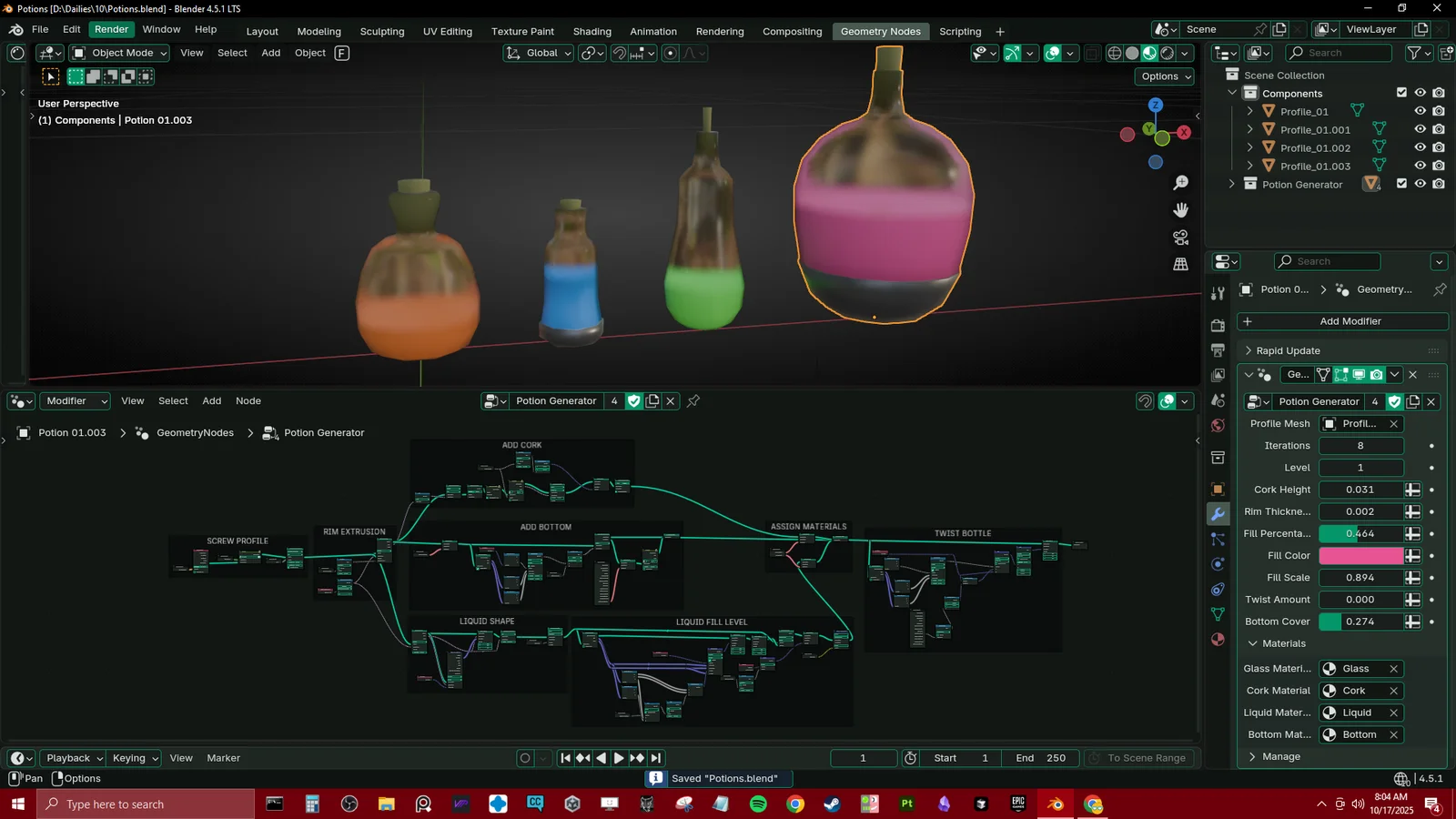Disable Profile_01 in renders
This screenshot has width=1456, height=819.
(x=1439, y=111)
